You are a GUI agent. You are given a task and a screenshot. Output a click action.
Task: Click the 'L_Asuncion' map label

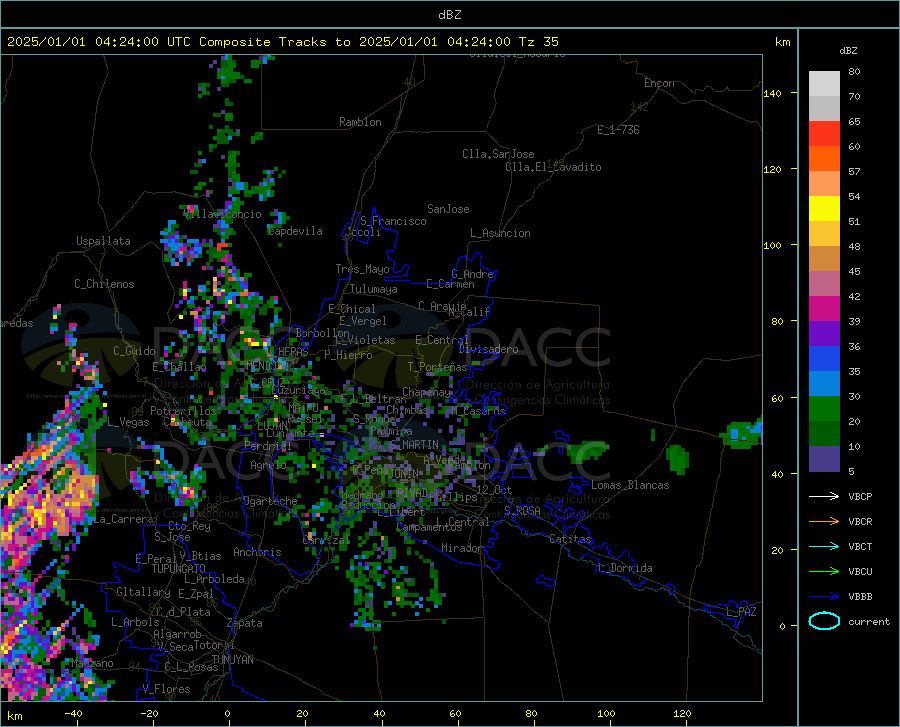click(x=500, y=233)
